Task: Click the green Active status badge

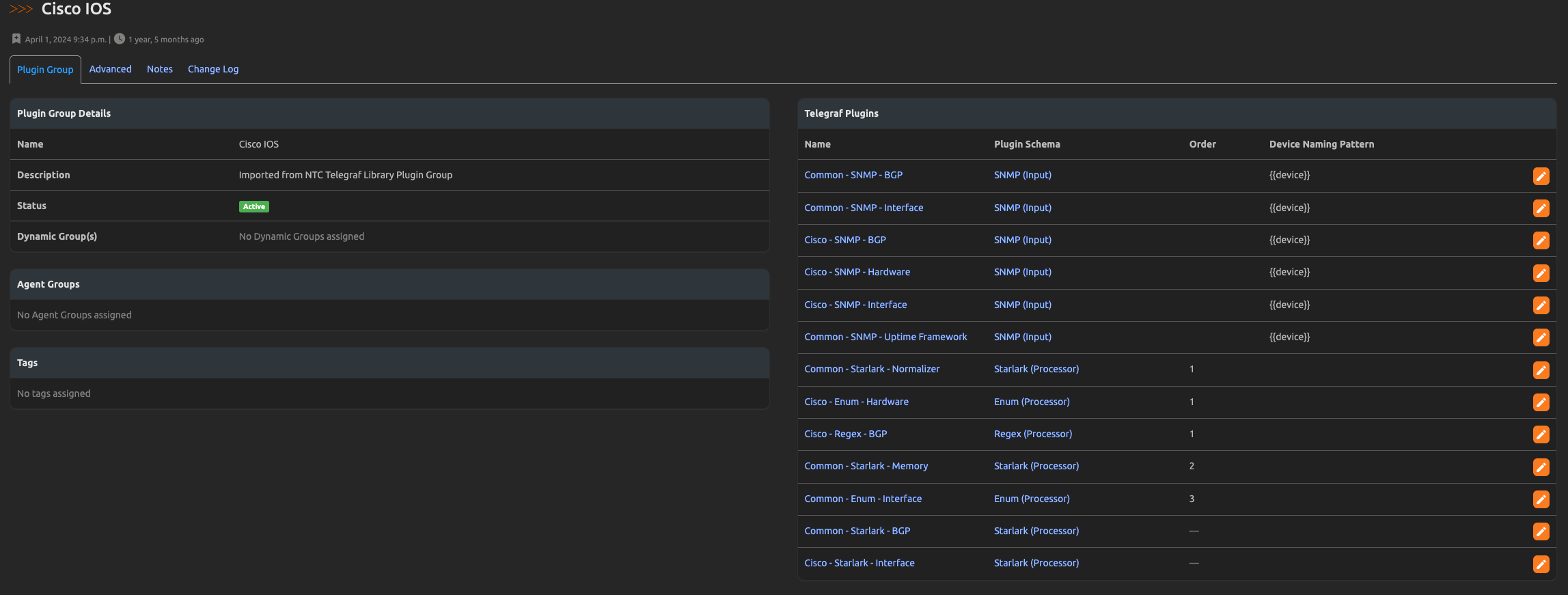Action: click(x=253, y=206)
